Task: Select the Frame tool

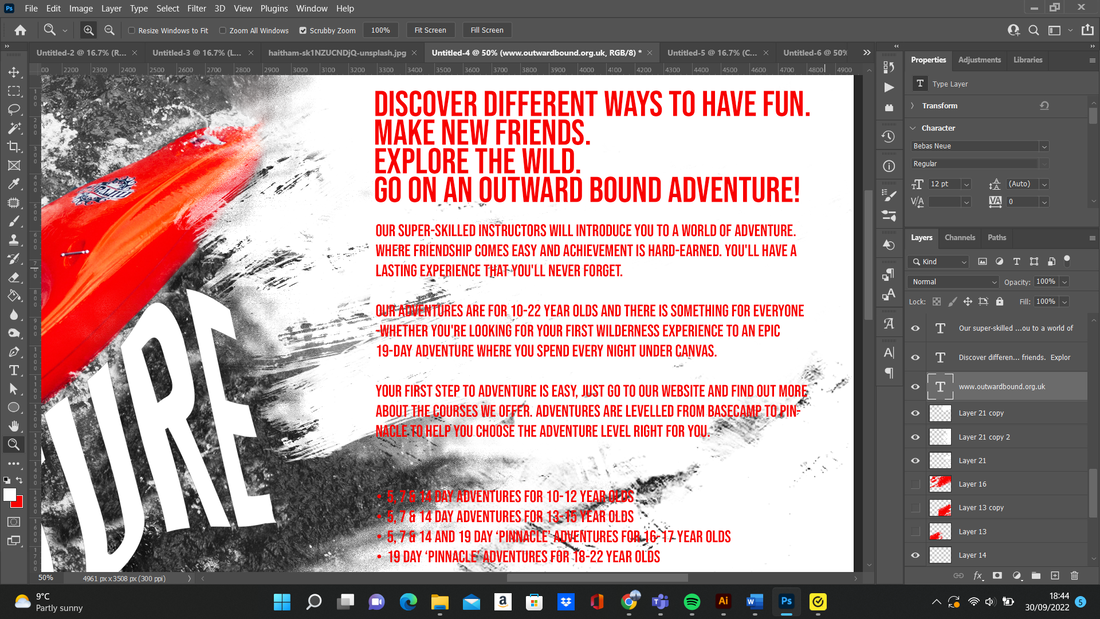Action: click(13, 166)
